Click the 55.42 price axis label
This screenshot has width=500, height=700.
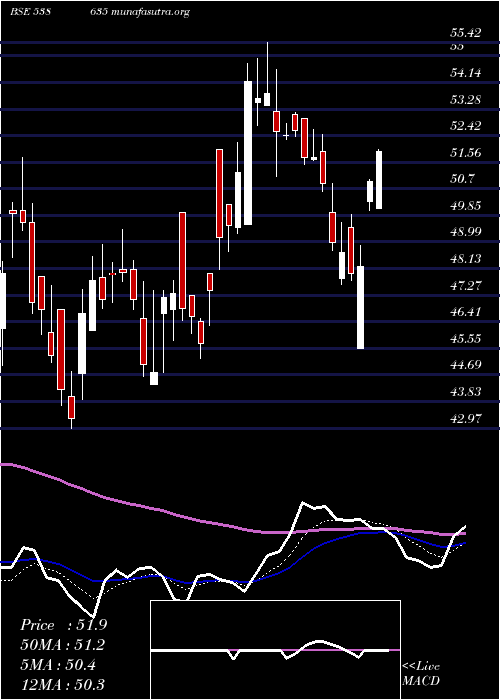point(466,33)
